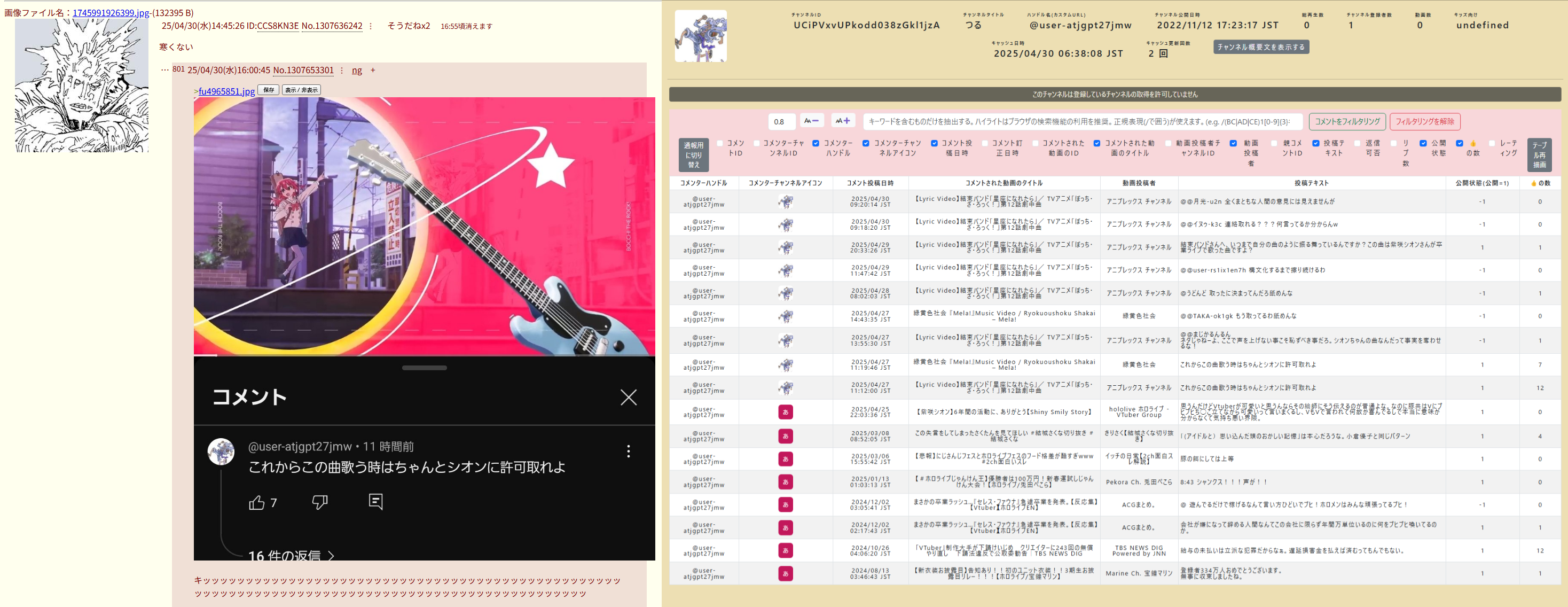
Task: Click the commenter icon in the 2025/04/28 08:02:03 row
Action: click(785, 293)
